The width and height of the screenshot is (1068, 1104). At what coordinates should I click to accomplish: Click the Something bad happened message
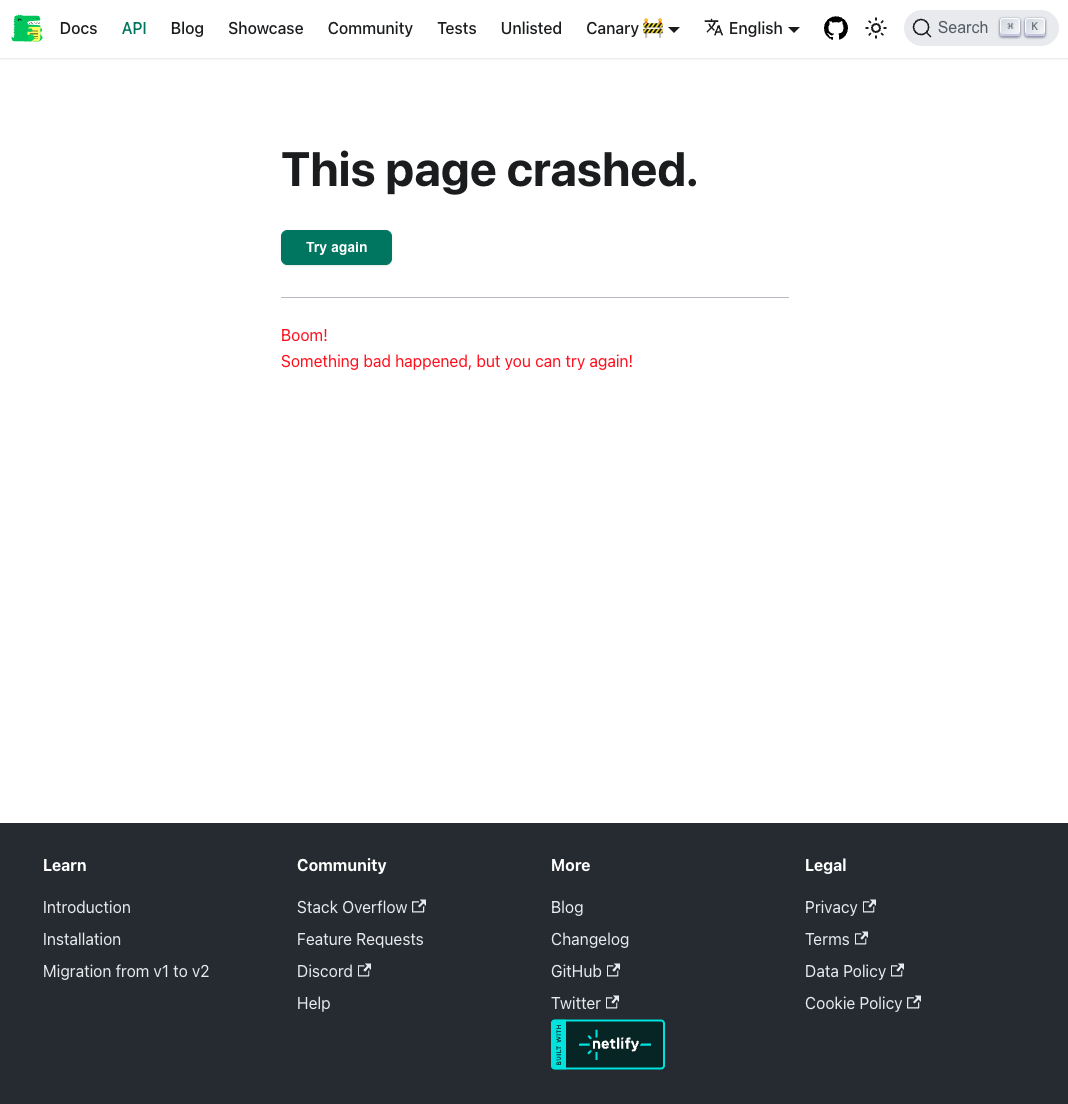(x=457, y=361)
